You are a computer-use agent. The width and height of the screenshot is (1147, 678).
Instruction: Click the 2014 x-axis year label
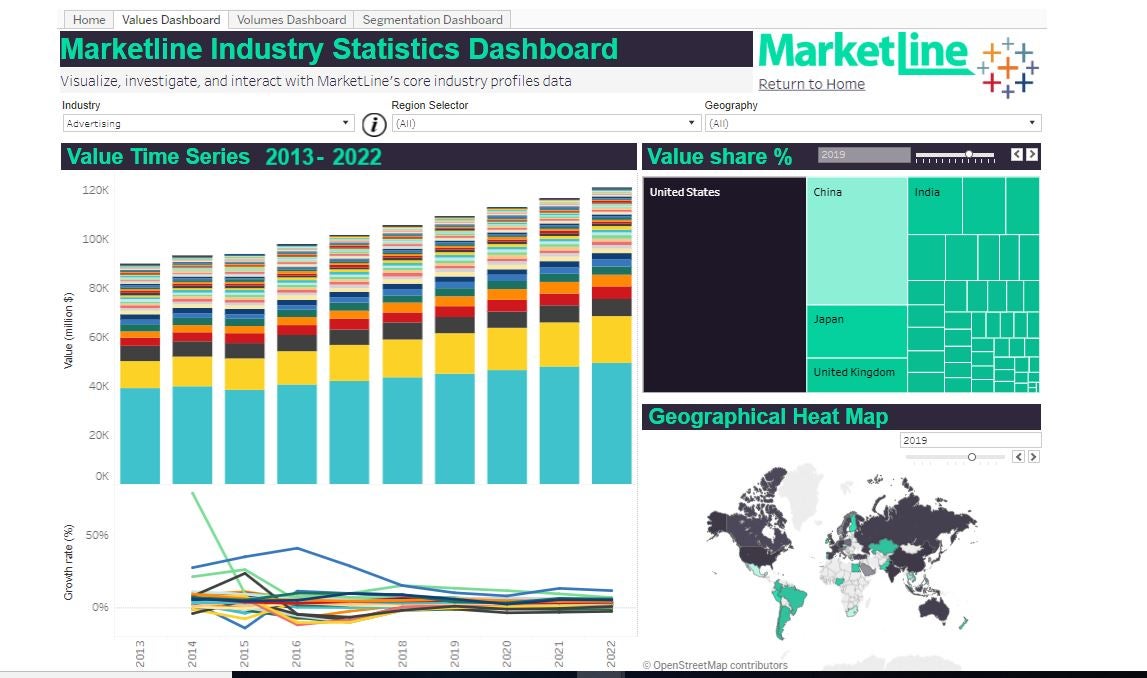coord(192,653)
